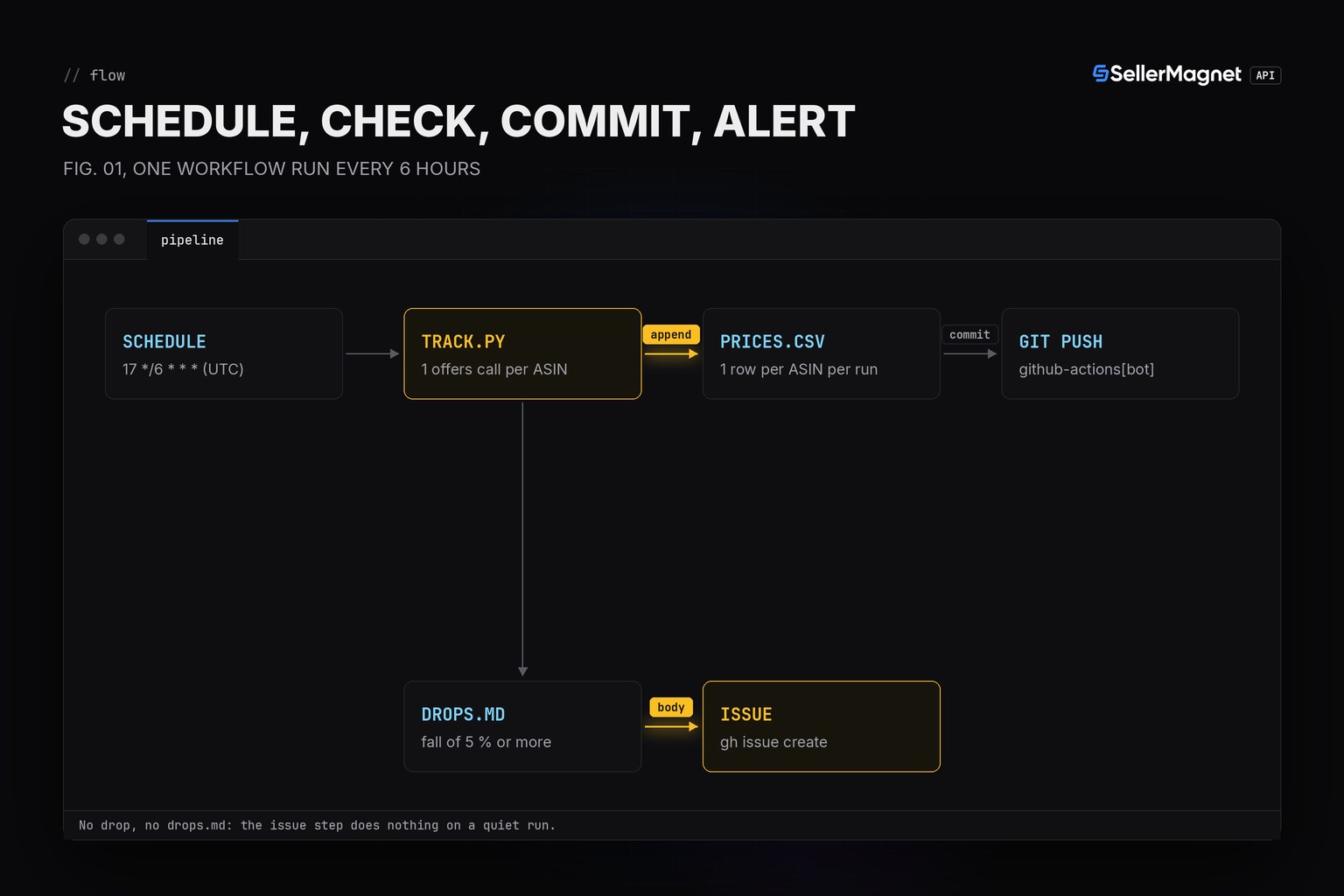
Task: Select the pipeline tab
Action: 192,240
